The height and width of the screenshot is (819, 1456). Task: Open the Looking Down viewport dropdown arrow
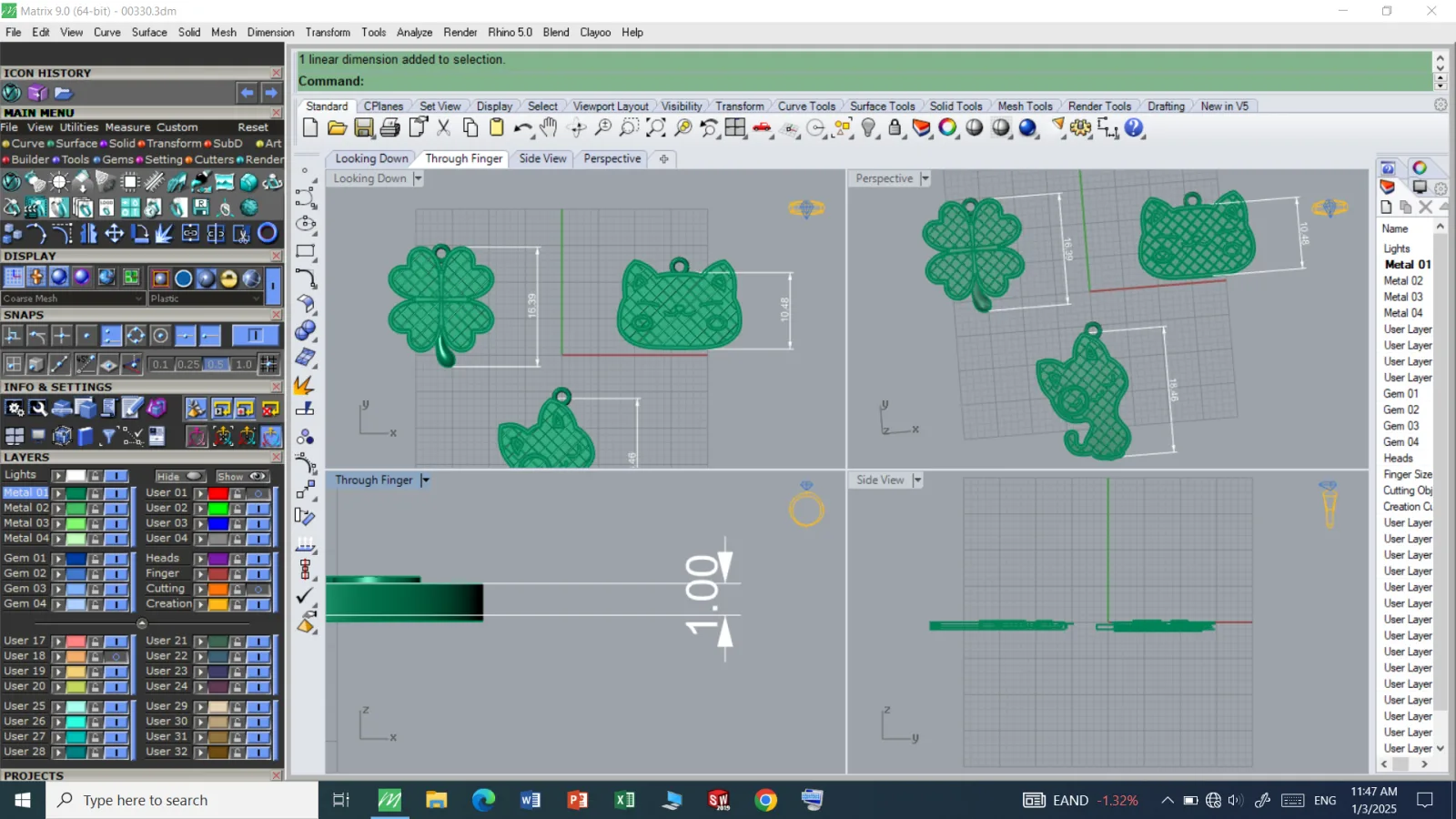(x=418, y=178)
